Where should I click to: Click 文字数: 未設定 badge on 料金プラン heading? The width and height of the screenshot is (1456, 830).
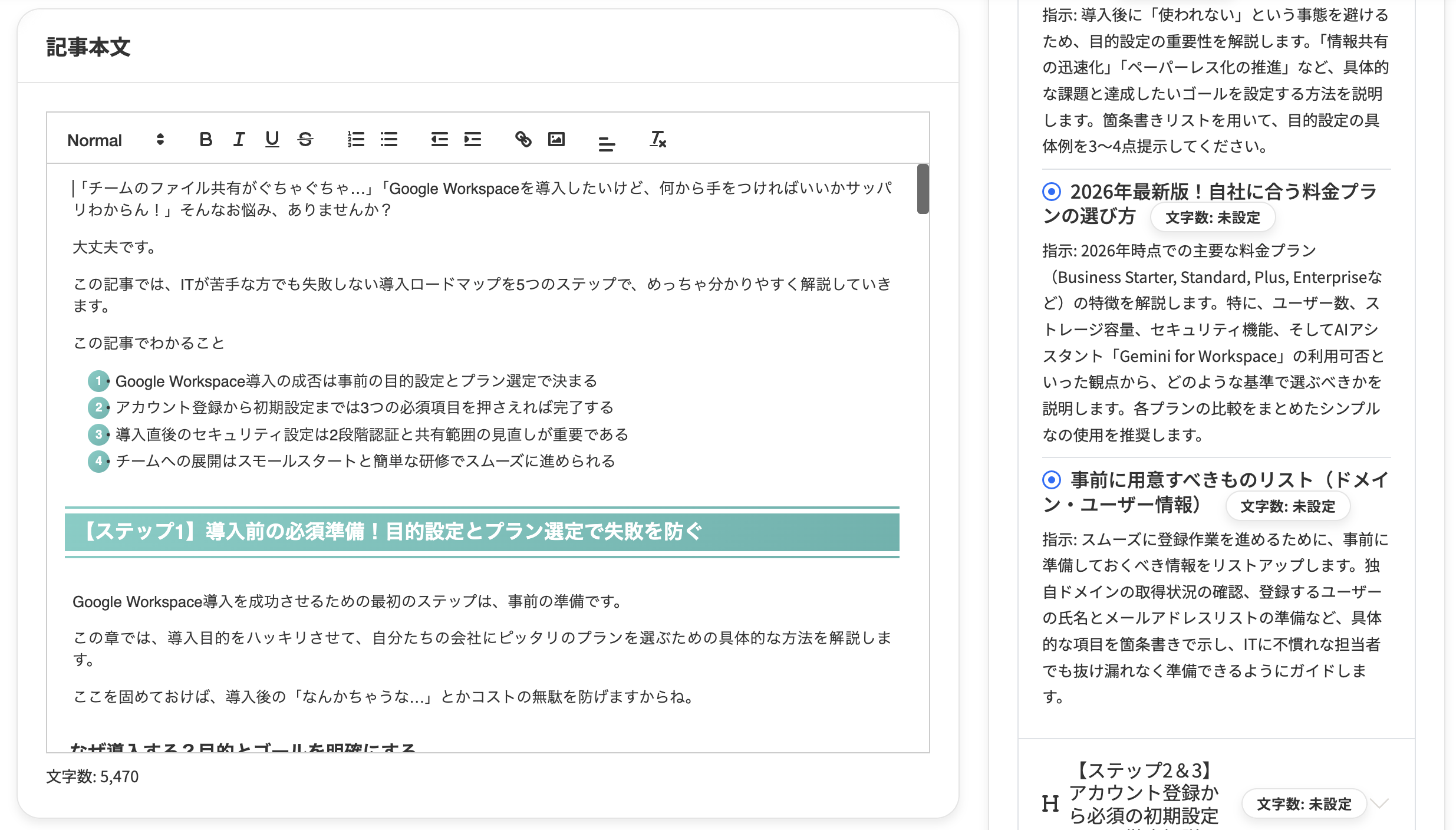click(1213, 218)
